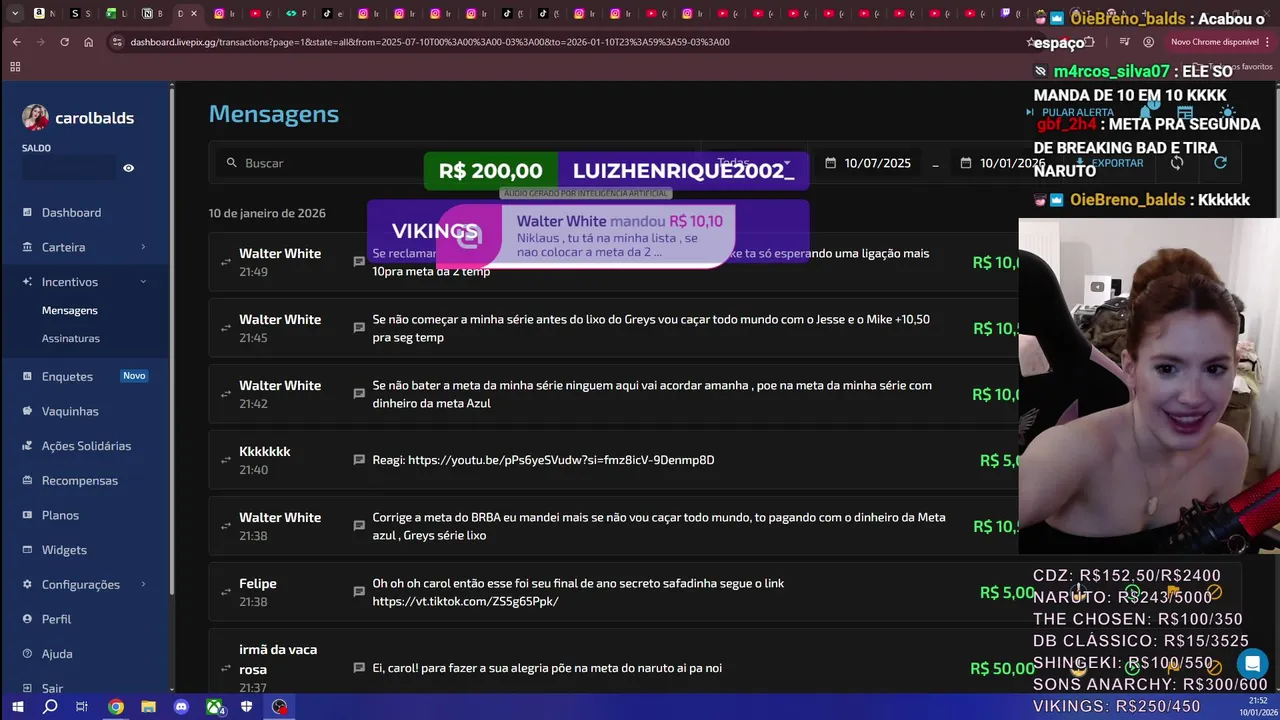Click the Exportar button
This screenshot has height=720, width=1280.
1110,163
